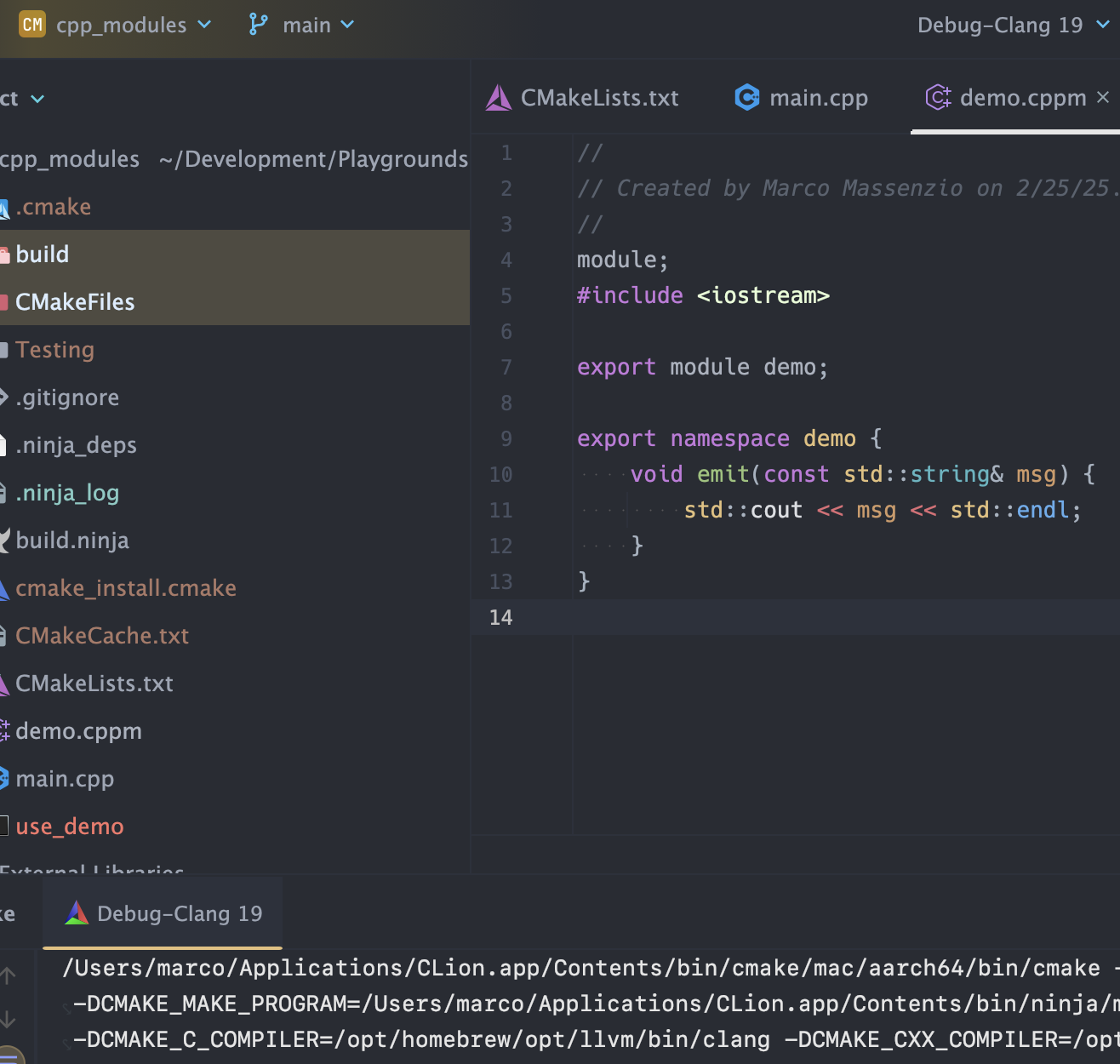Select CMakeCache.txt in the project tree

click(x=102, y=636)
